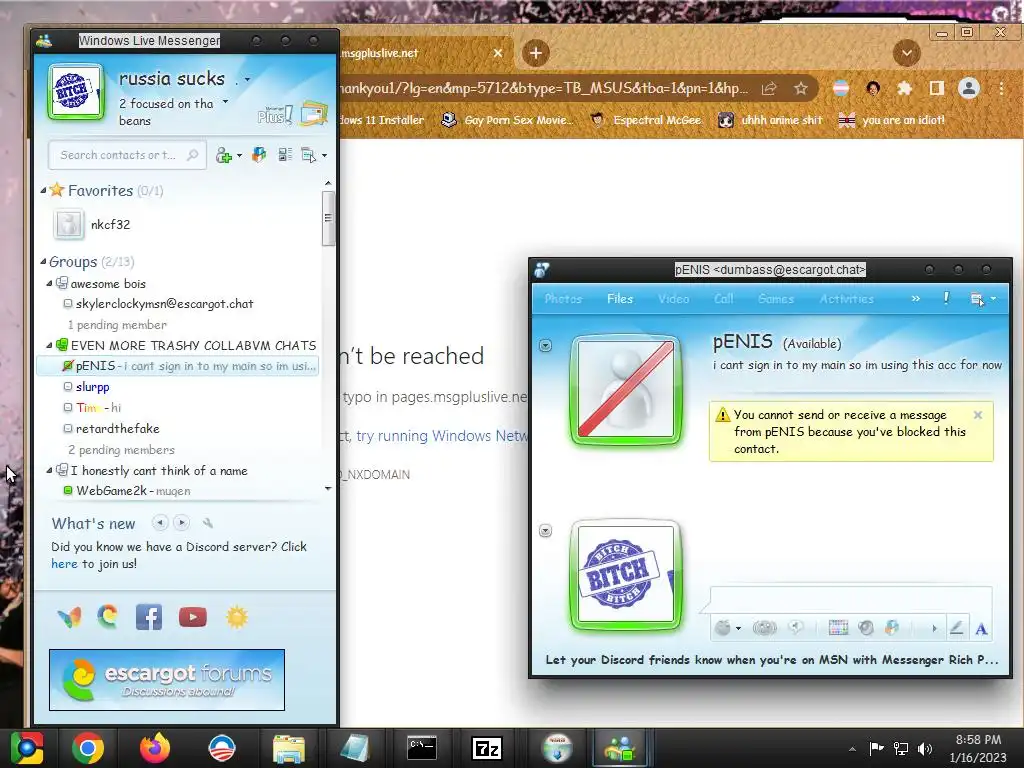Collapse the Groups section
1024x768 pixels.
(x=43, y=261)
